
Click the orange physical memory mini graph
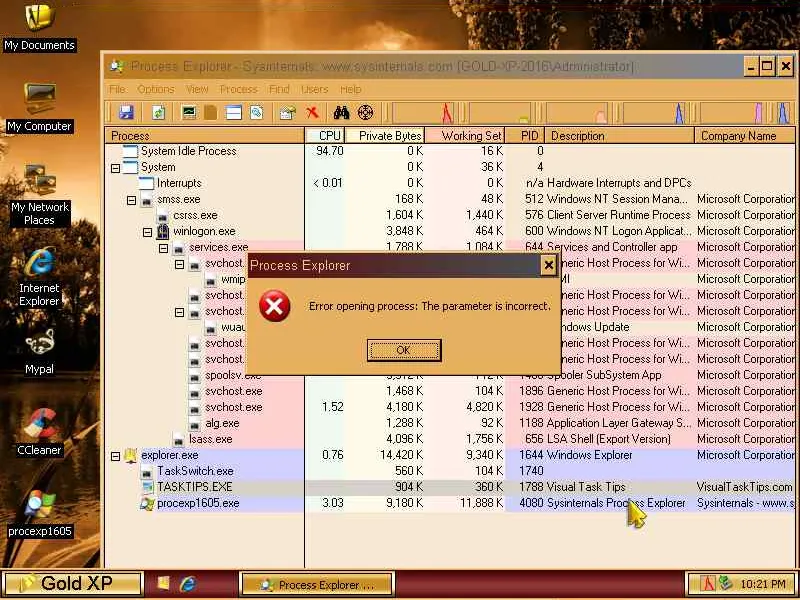point(577,113)
